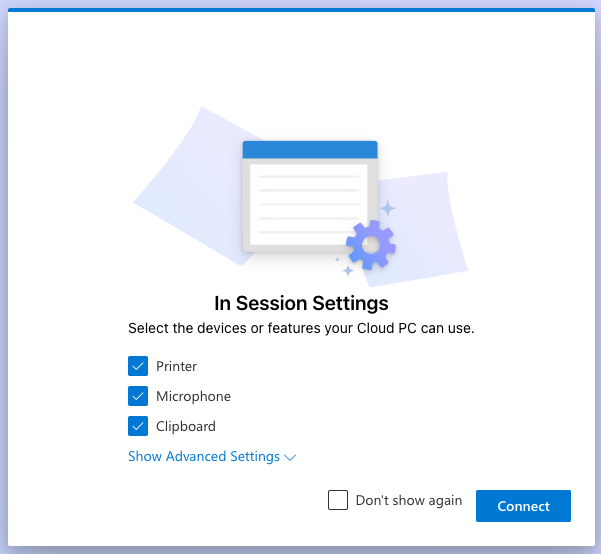Open the Show Advanced Settings link
This screenshot has height=554, width=601.
204,456
